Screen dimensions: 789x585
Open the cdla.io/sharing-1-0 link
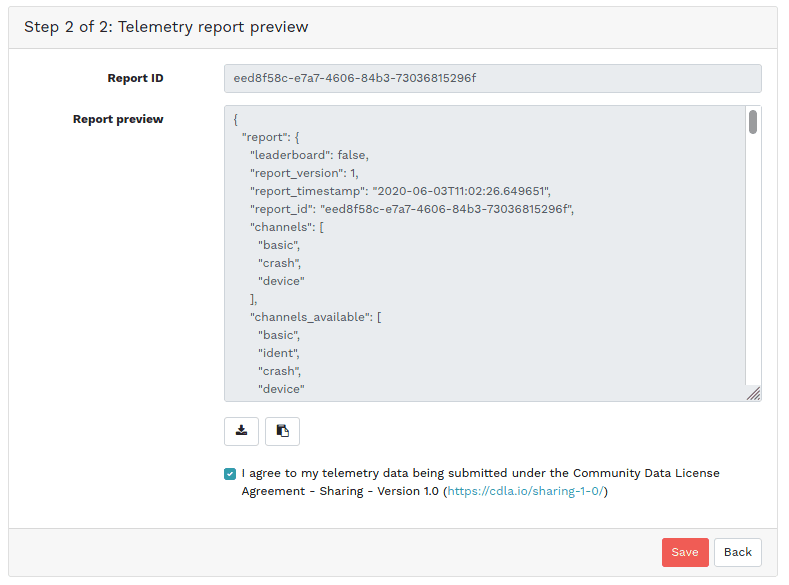coord(526,492)
